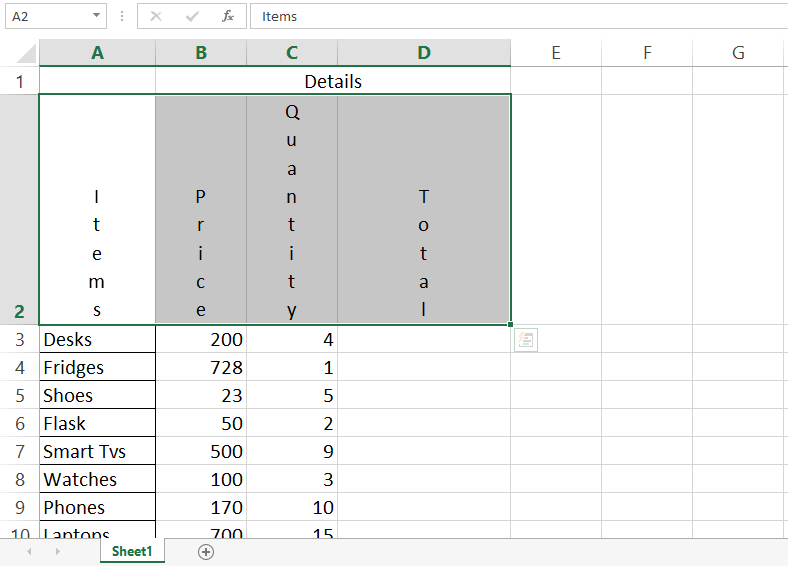Click the Quick Analysis icon beside the selection
The width and height of the screenshot is (788, 566).
[x=526, y=340]
